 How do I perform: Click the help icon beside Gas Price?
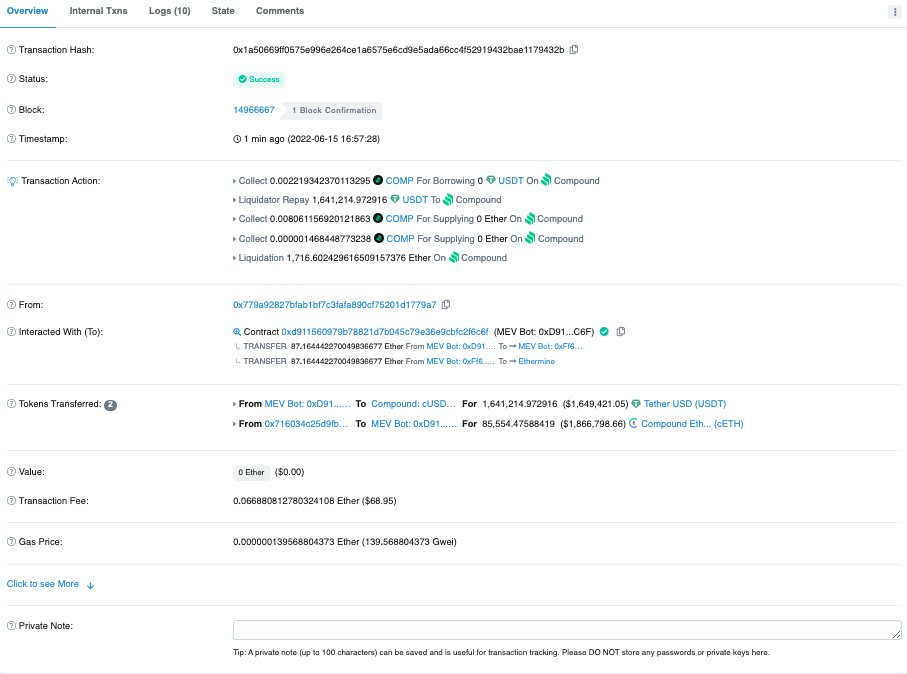(x=11, y=542)
